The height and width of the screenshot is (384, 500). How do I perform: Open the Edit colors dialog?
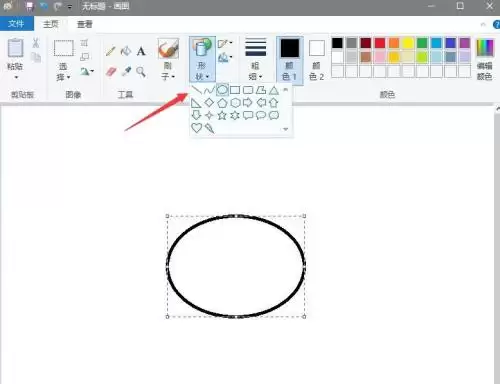[x=485, y=59]
